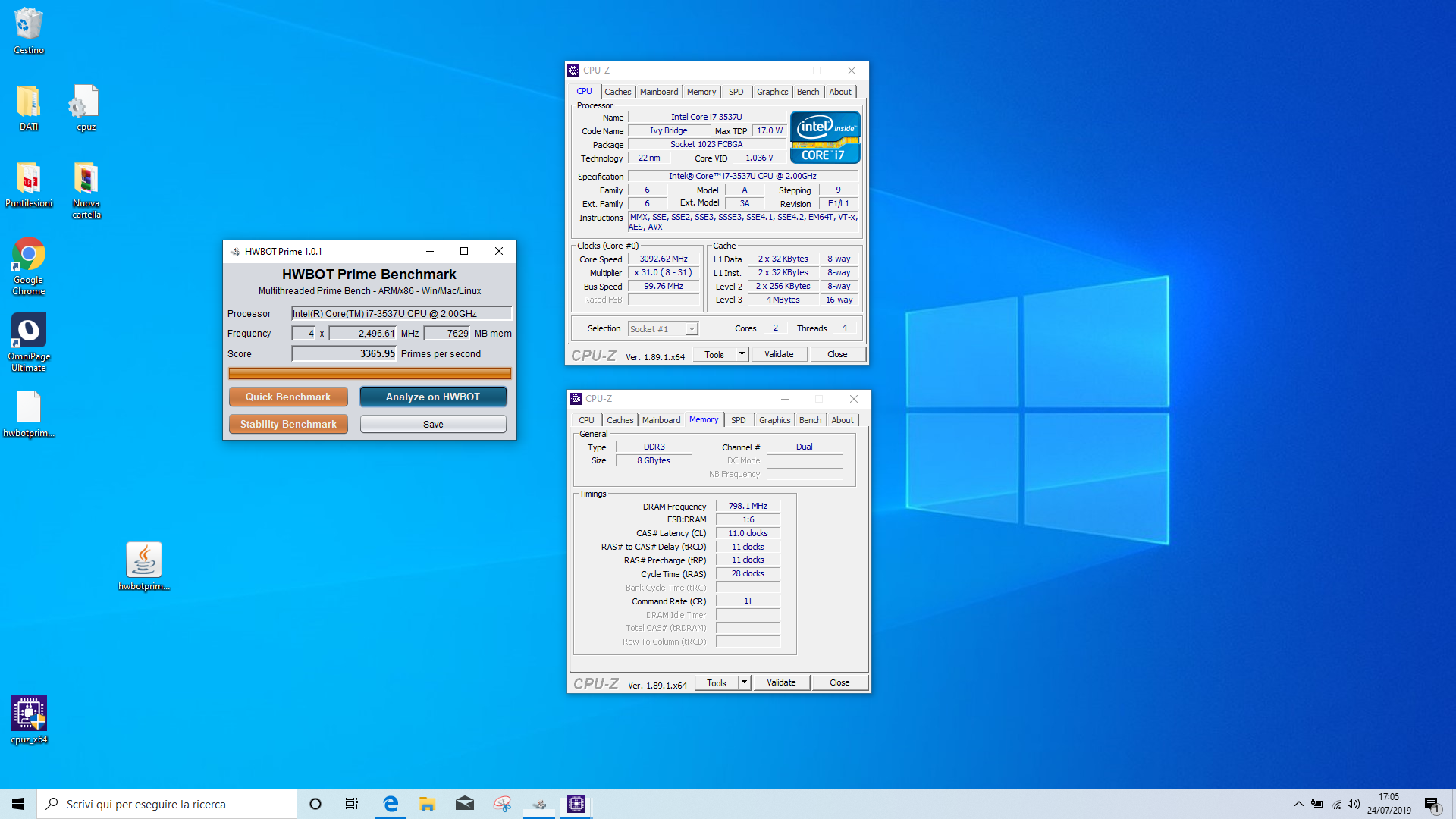Open the Nuova cartella folder icon
The width and height of the screenshot is (1456, 819).
[86, 190]
